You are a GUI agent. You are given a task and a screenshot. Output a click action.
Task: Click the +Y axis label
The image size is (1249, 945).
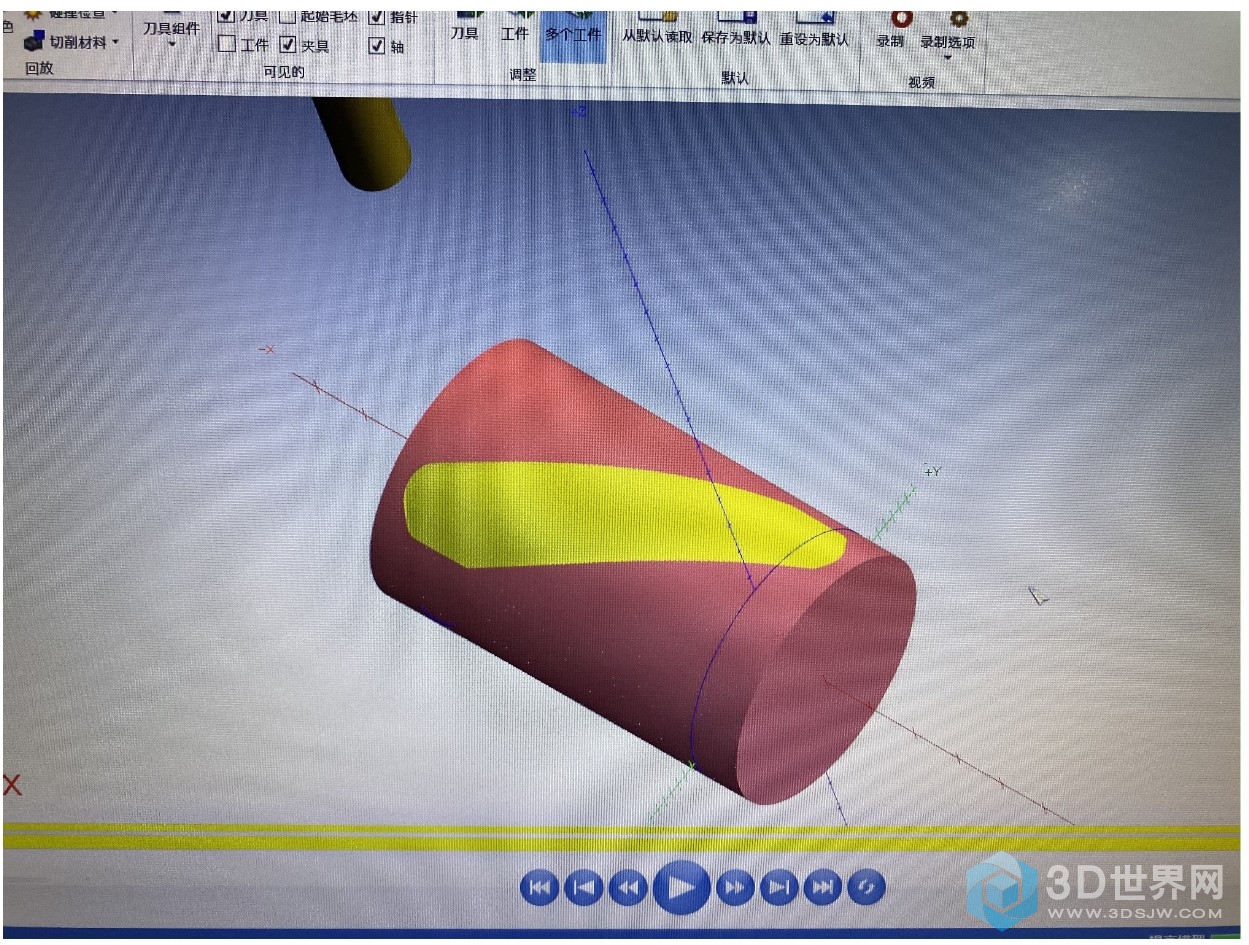pyautogui.click(x=932, y=471)
